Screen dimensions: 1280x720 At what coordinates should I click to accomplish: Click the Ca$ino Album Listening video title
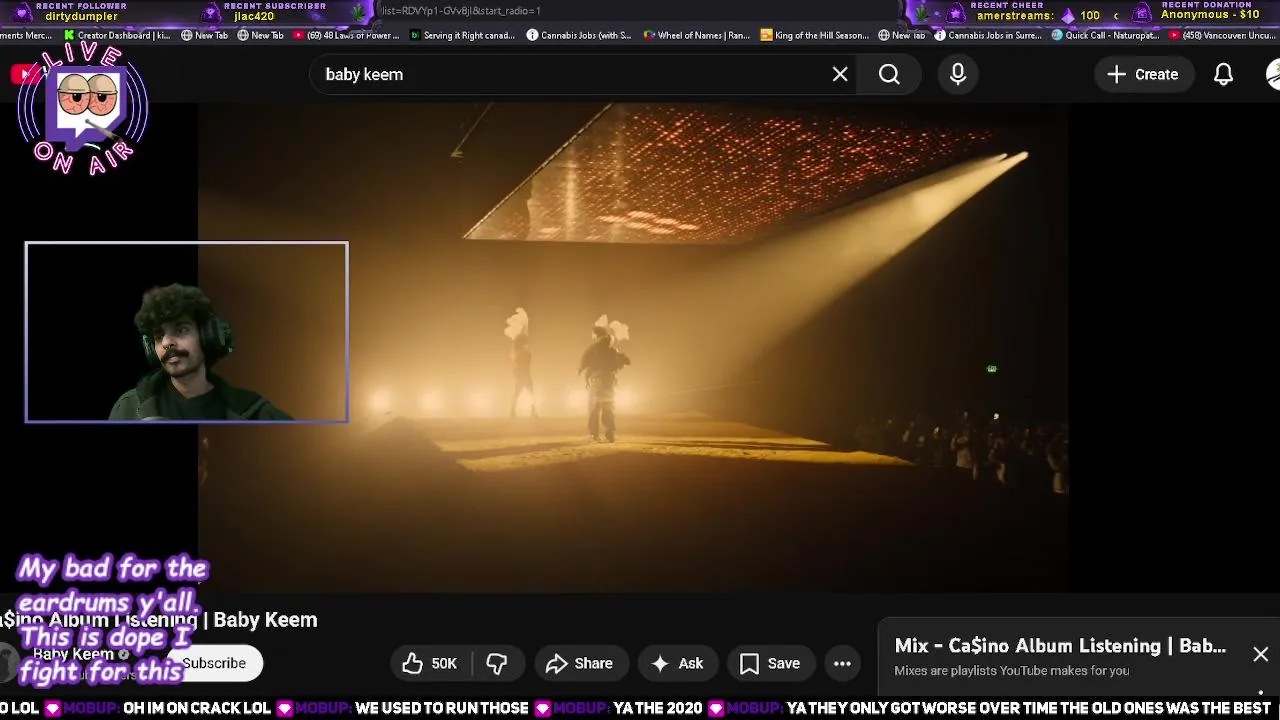pos(158,620)
